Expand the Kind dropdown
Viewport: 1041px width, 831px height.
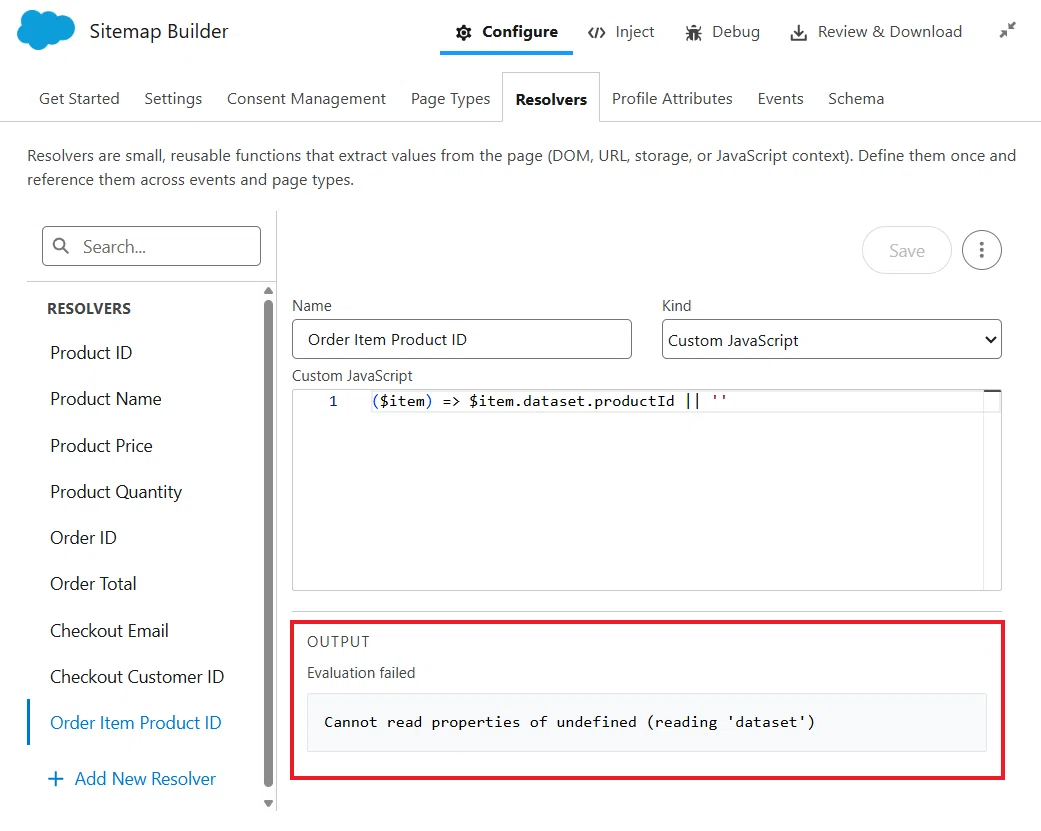831,340
